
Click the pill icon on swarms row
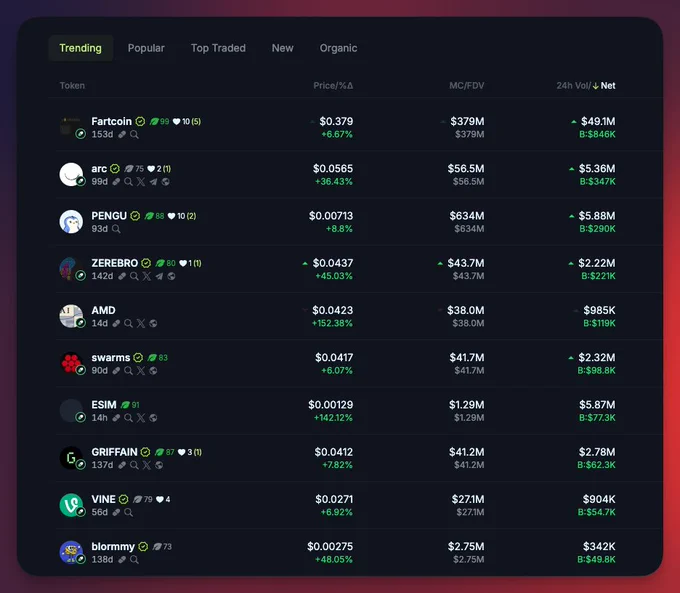coord(116,371)
